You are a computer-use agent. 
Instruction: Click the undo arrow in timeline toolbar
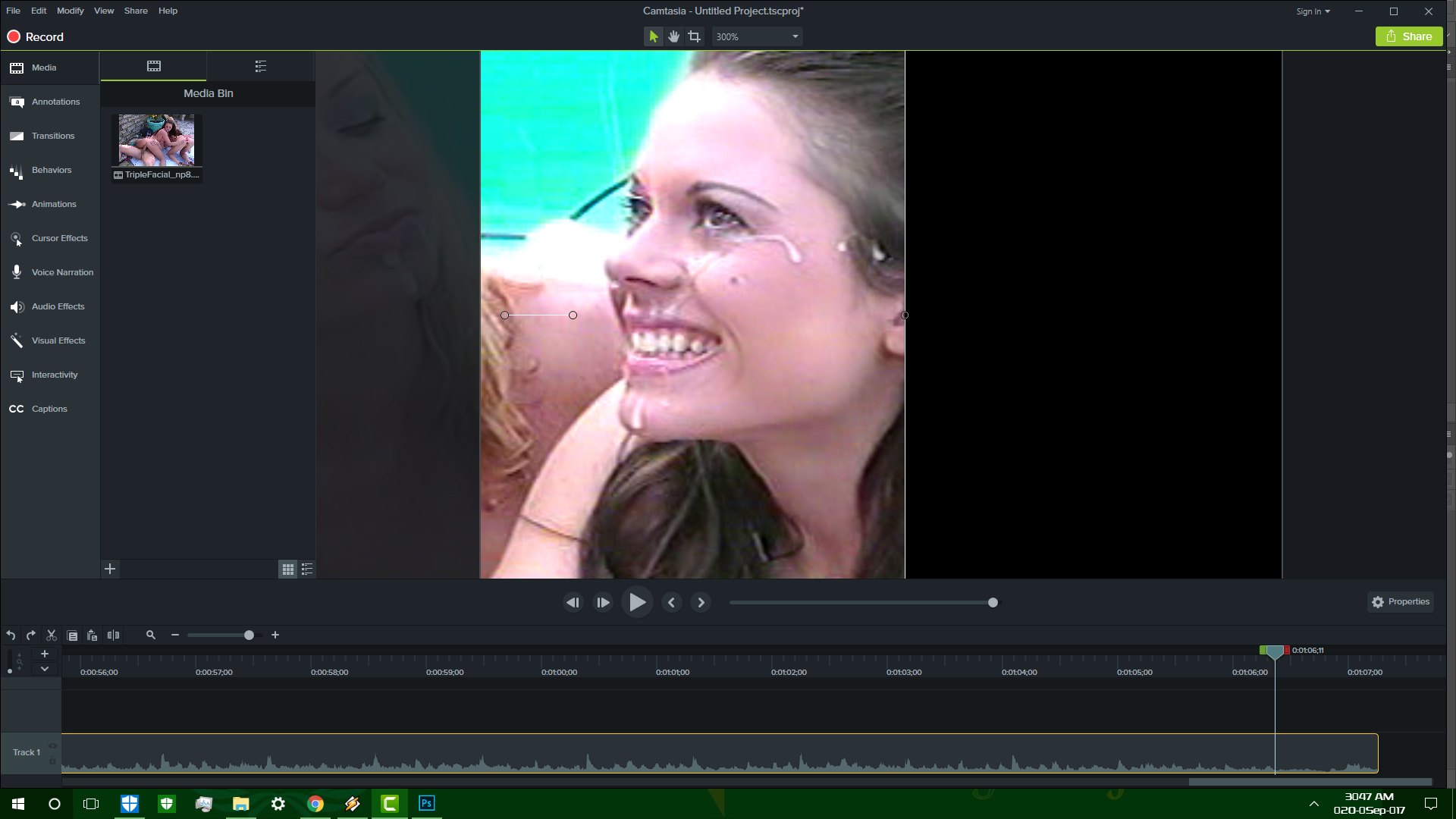11,635
